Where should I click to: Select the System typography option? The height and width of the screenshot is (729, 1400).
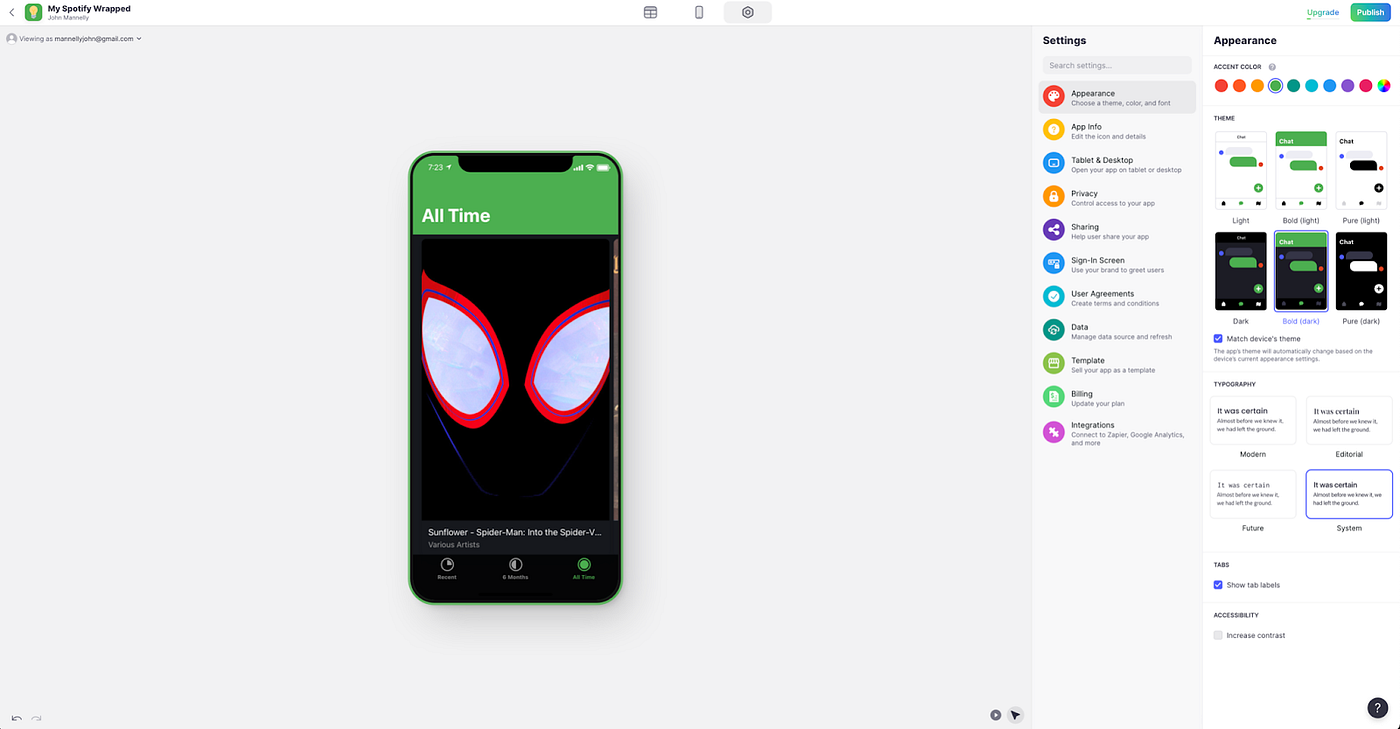[x=1349, y=494]
